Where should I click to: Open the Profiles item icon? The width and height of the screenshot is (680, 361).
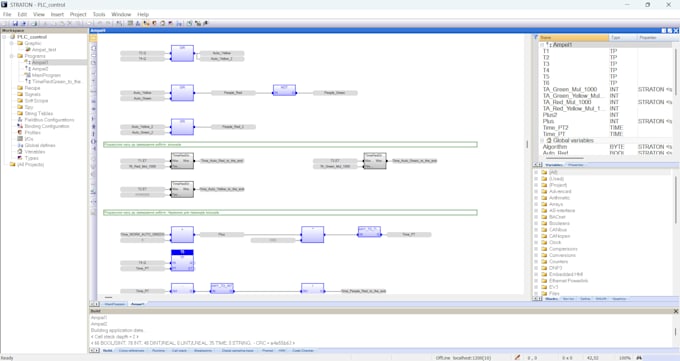point(20,132)
